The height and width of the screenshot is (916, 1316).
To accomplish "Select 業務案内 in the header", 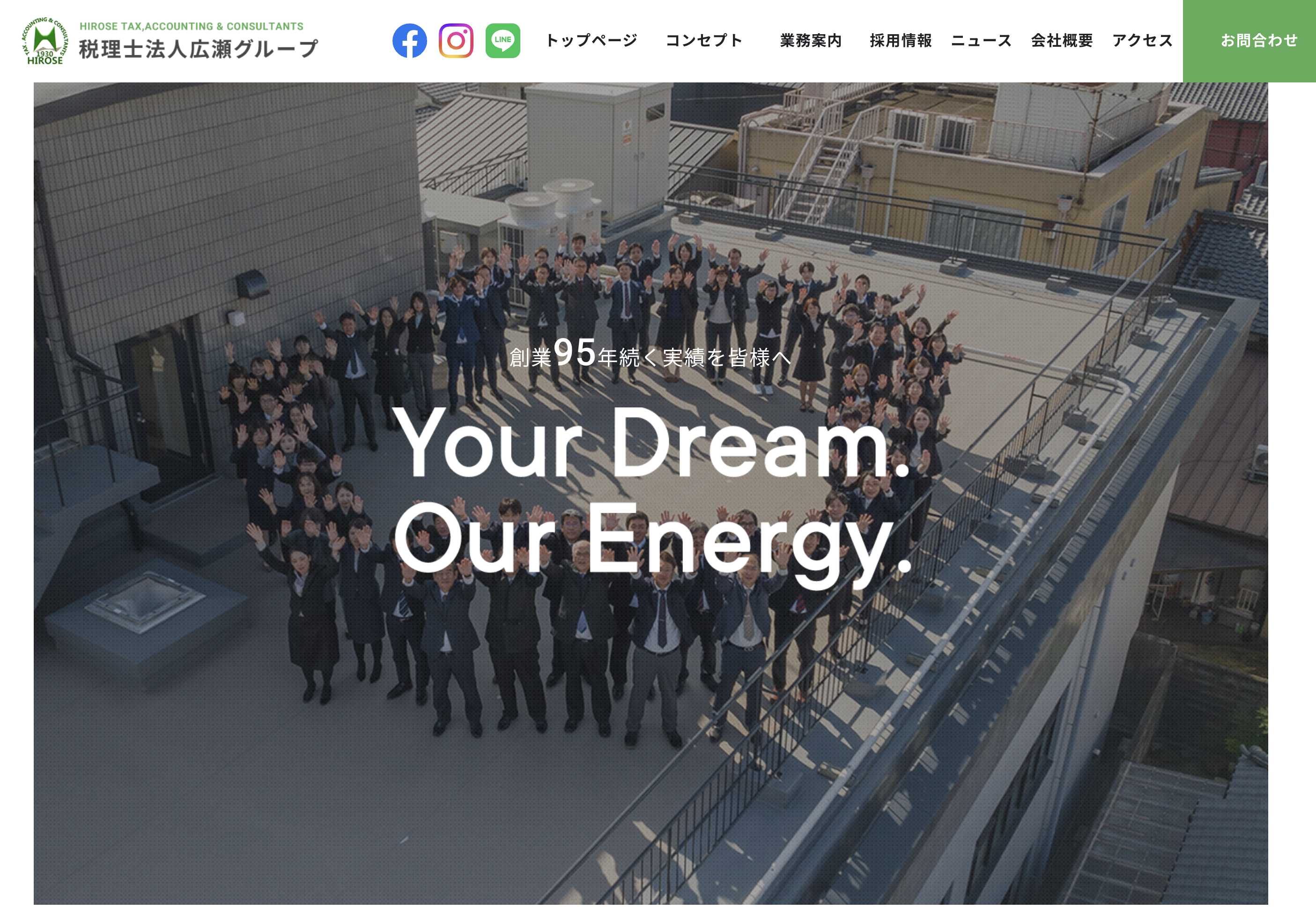I will [811, 41].
